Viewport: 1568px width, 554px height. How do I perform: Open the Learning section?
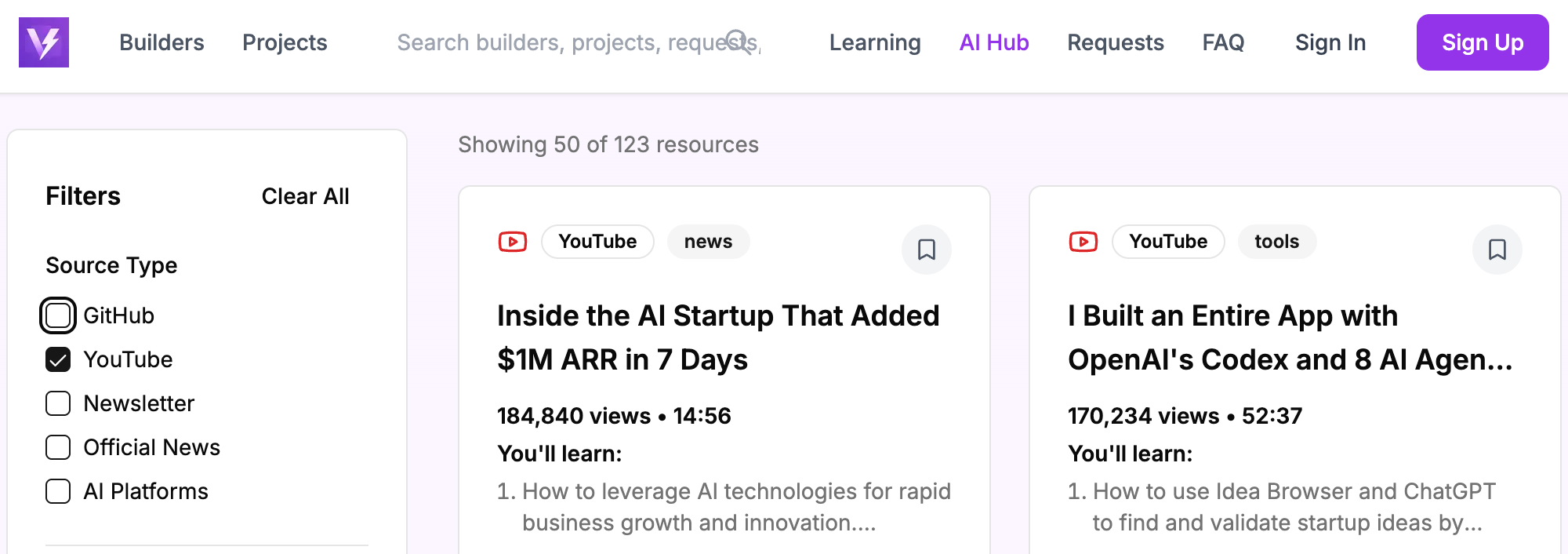(x=875, y=42)
